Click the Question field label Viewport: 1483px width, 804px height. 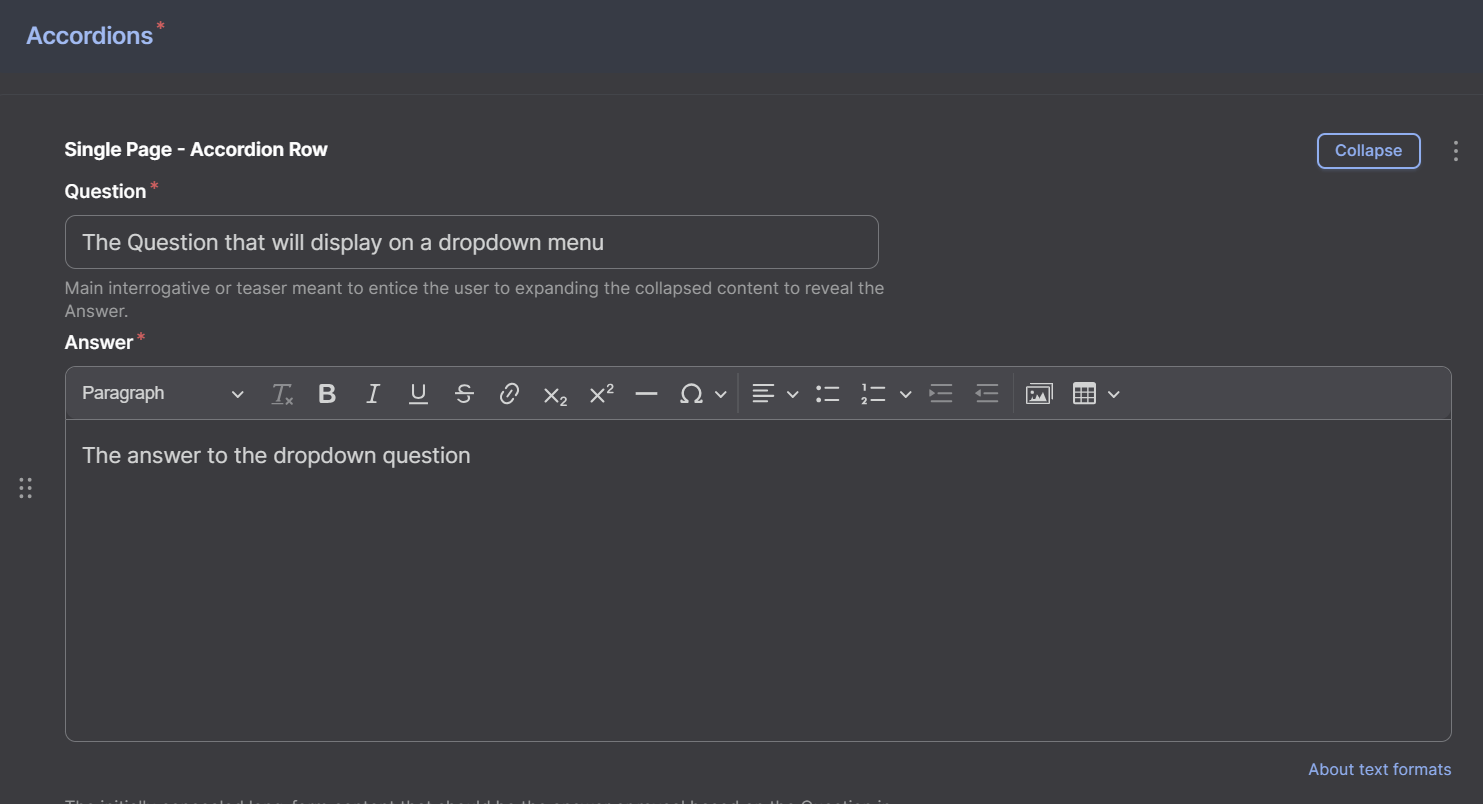click(x=105, y=191)
